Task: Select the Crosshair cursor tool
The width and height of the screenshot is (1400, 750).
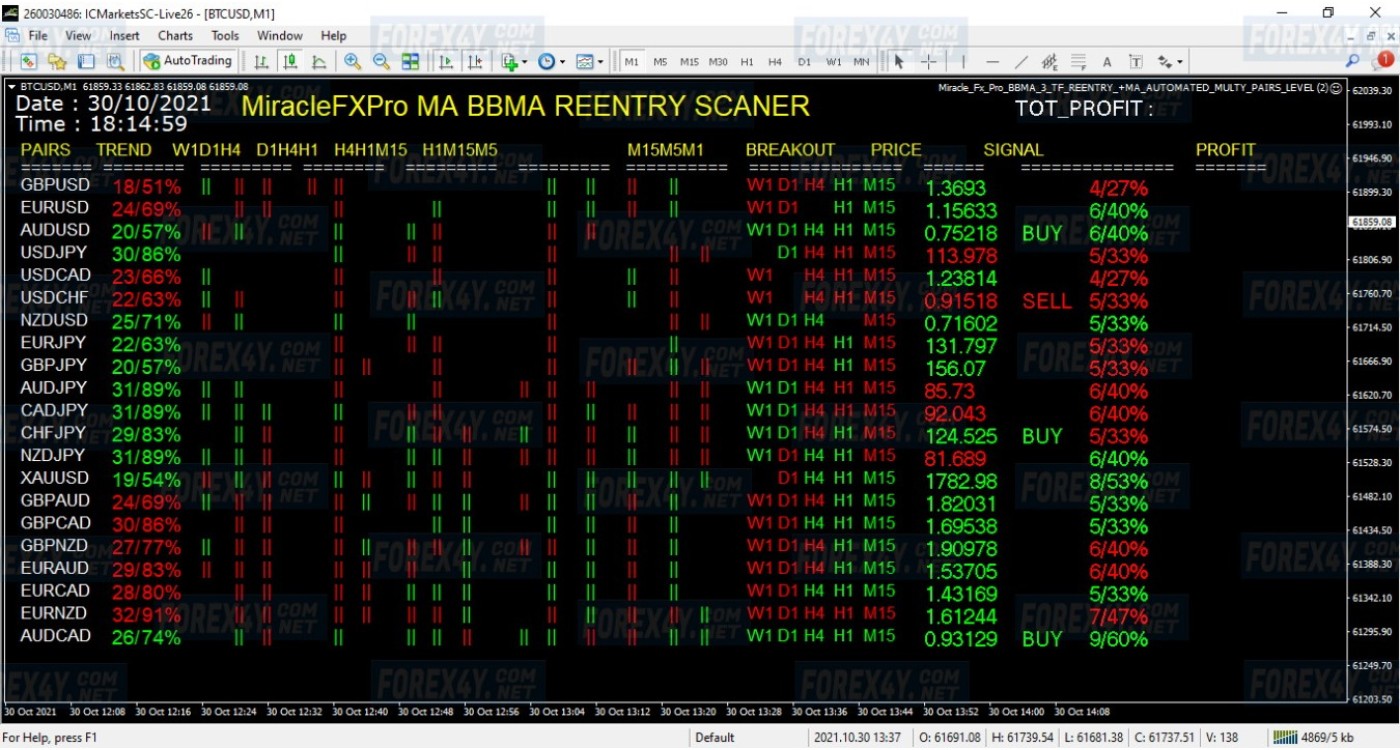Action: (928, 61)
